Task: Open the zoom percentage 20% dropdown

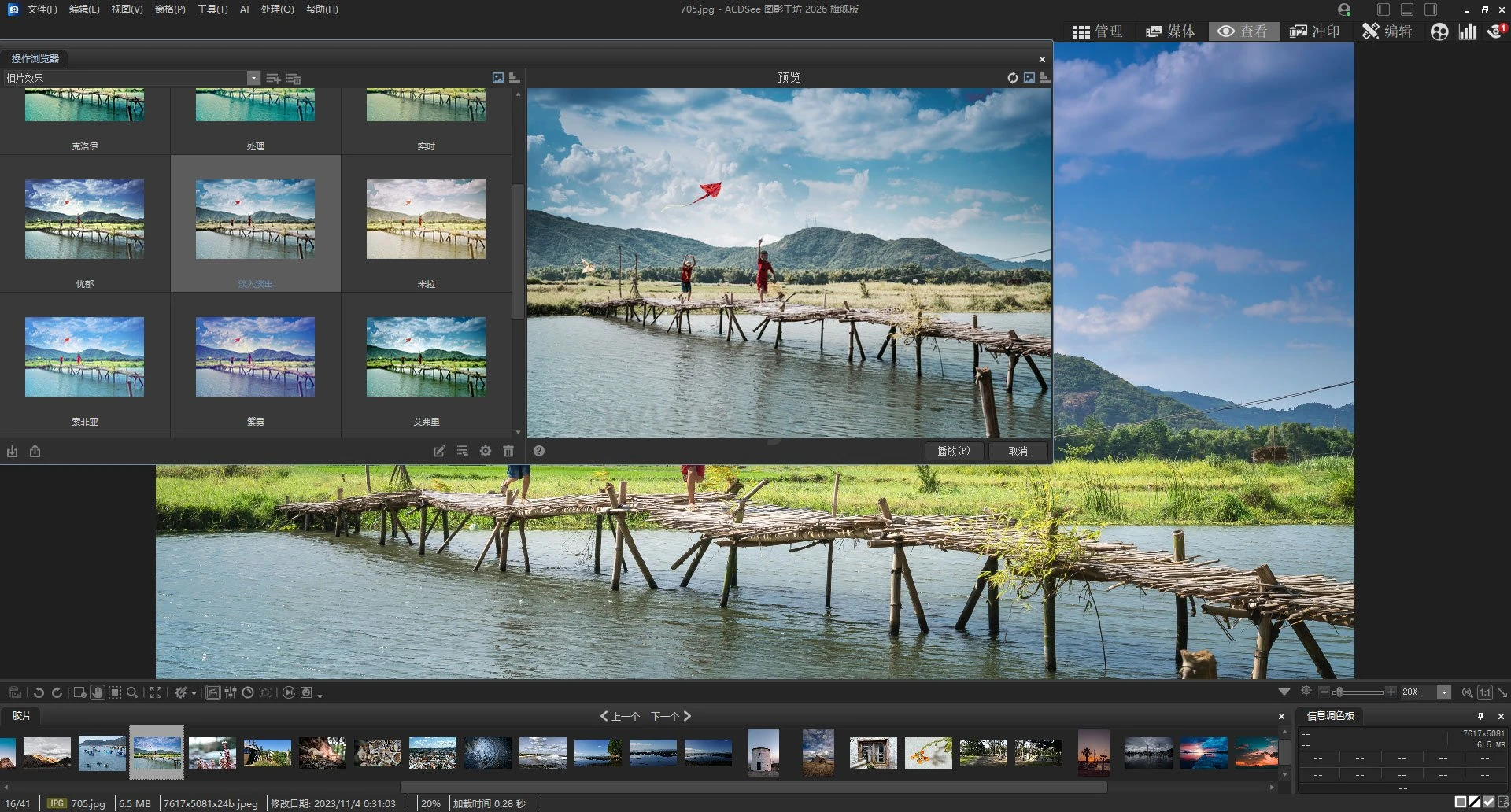Action: pos(1443,692)
